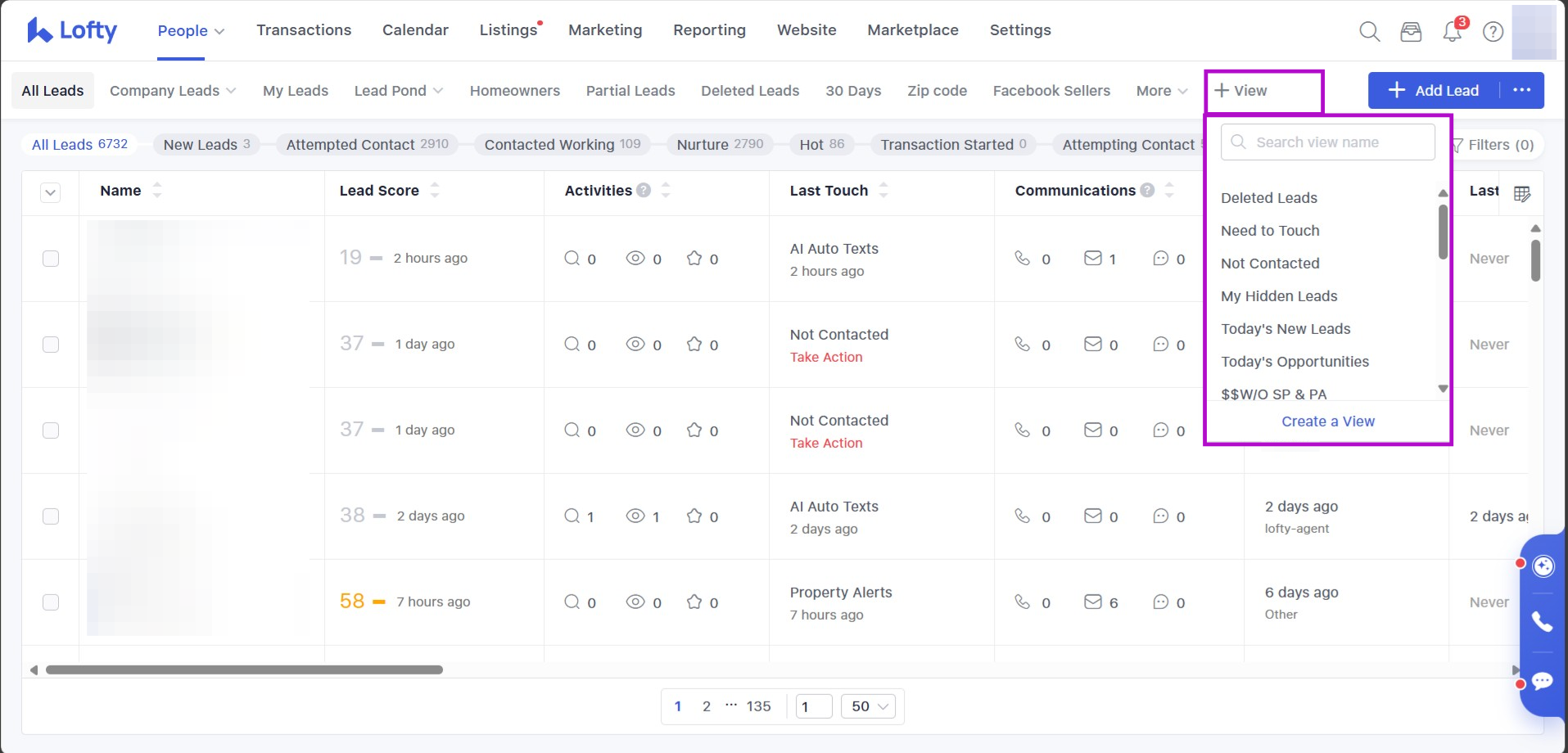Click the Add Lead button

click(x=1434, y=91)
